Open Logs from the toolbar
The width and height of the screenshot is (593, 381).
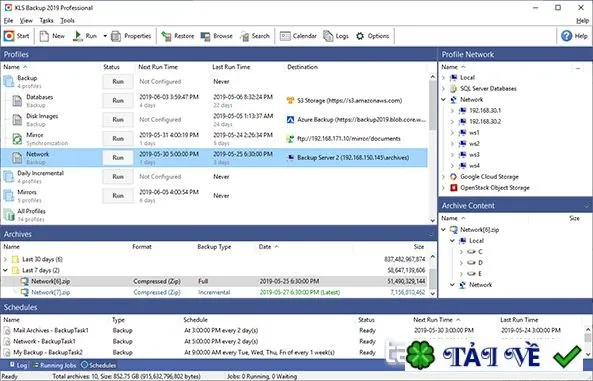(x=336, y=36)
